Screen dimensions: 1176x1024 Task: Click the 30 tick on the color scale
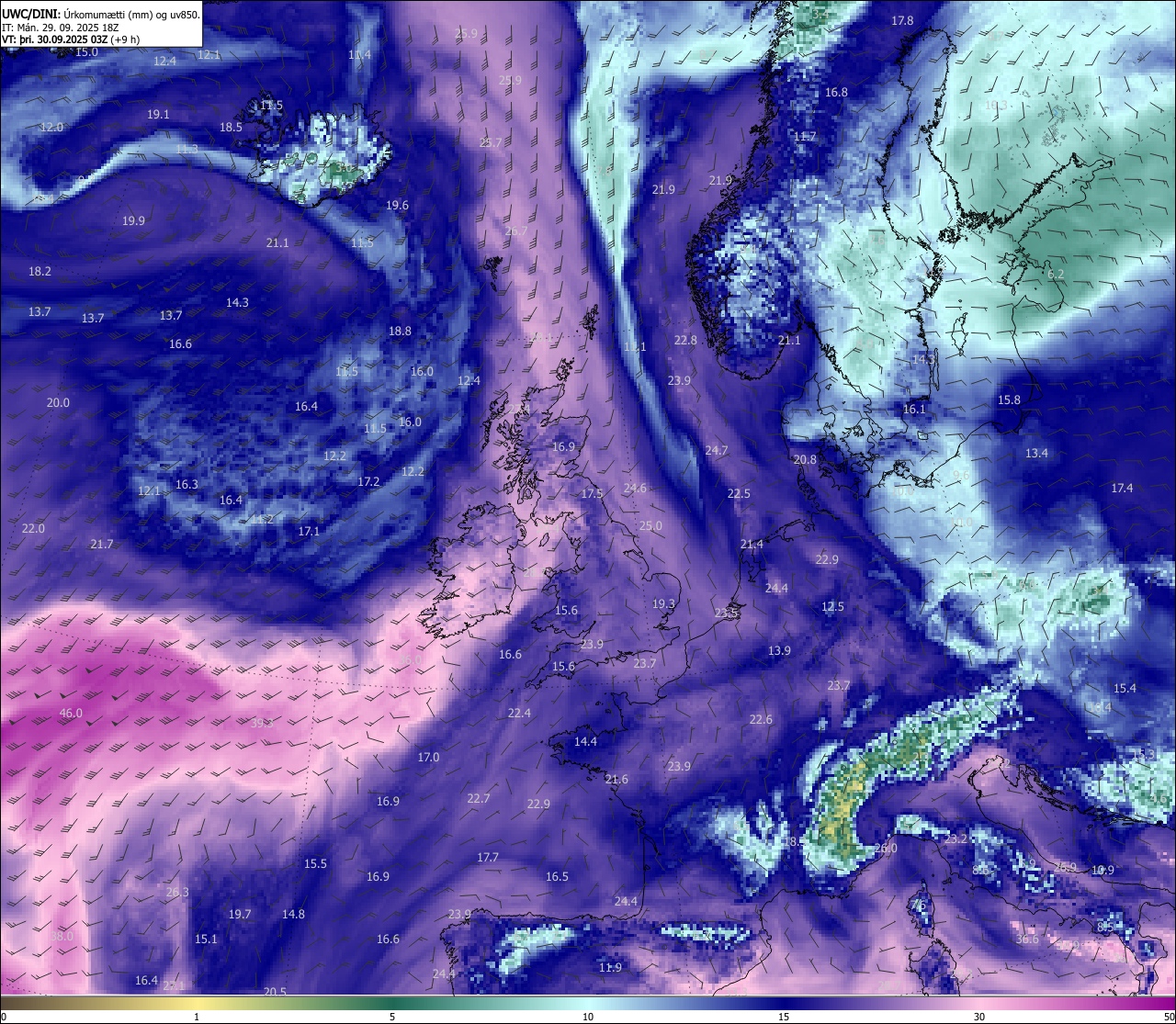(979, 1017)
